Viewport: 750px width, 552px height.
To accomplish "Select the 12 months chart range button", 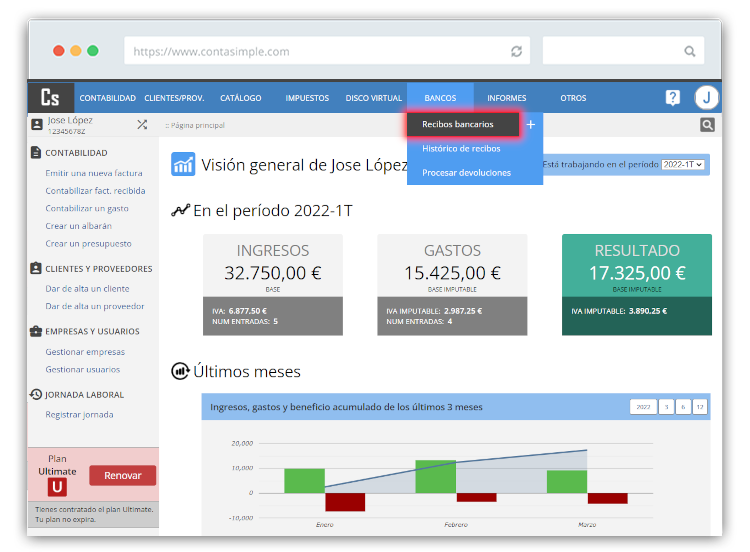I will point(700,407).
